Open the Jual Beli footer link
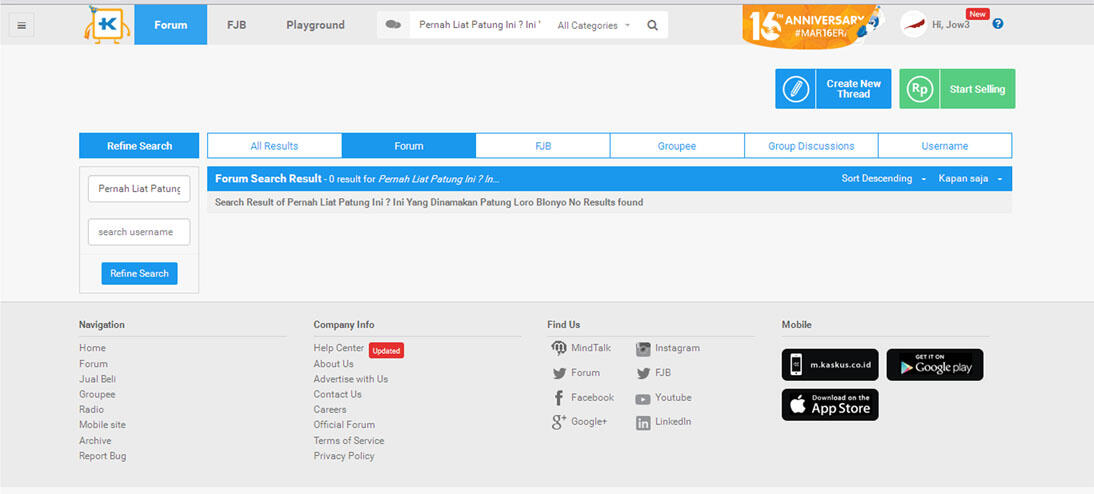1094x494 pixels. click(x=98, y=379)
